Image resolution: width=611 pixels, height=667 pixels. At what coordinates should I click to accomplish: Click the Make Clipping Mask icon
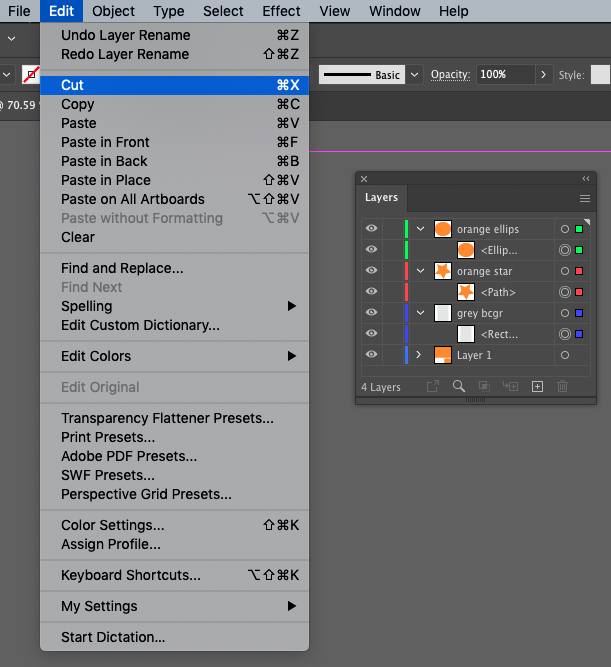pyautogui.click(x=484, y=386)
